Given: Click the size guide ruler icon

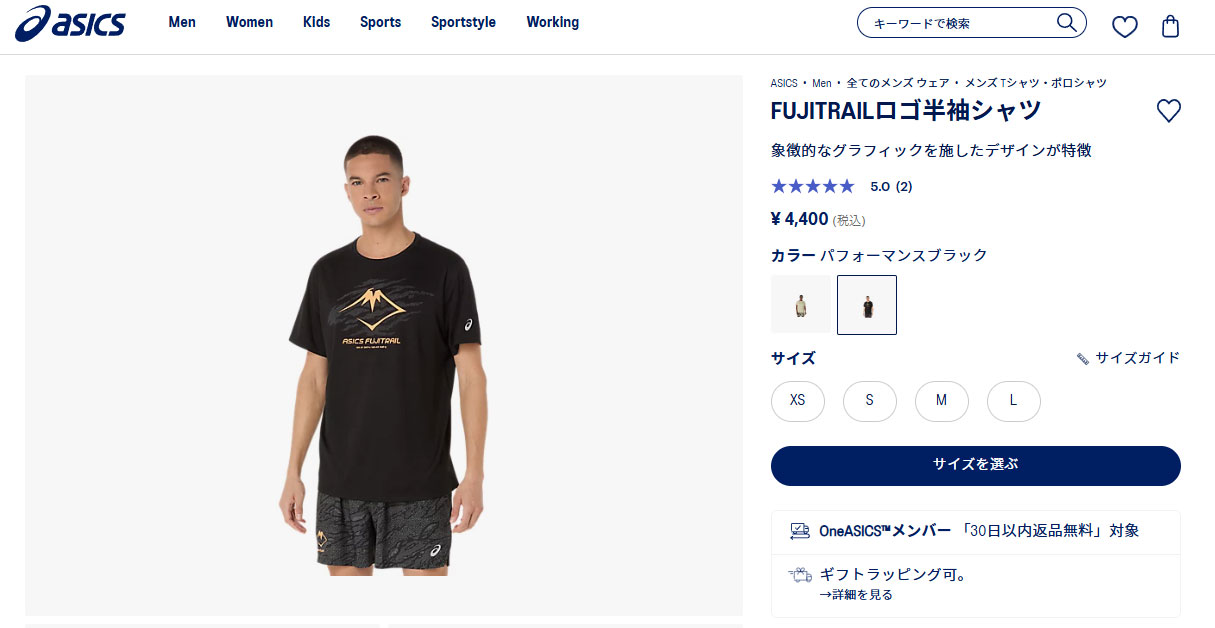Looking at the screenshot, I should pos(1082,358).
